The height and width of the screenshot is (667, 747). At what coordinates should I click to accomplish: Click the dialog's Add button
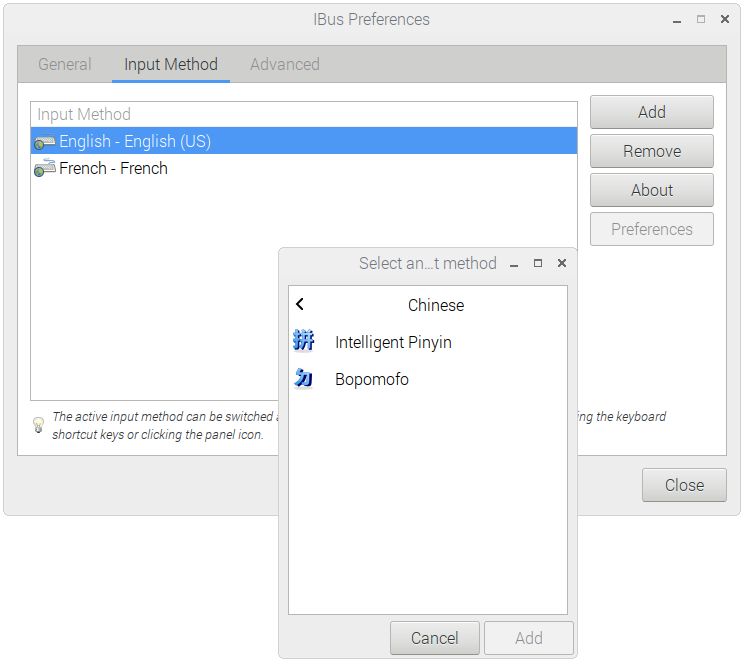529,638
